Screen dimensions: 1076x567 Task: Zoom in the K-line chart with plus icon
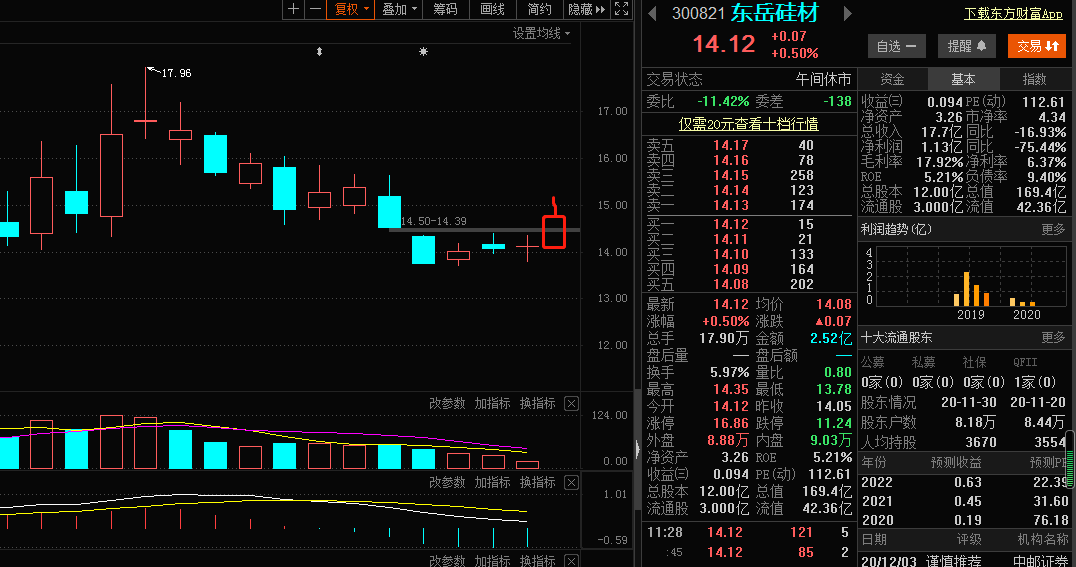pyautogui.click(x=293, y=9)
